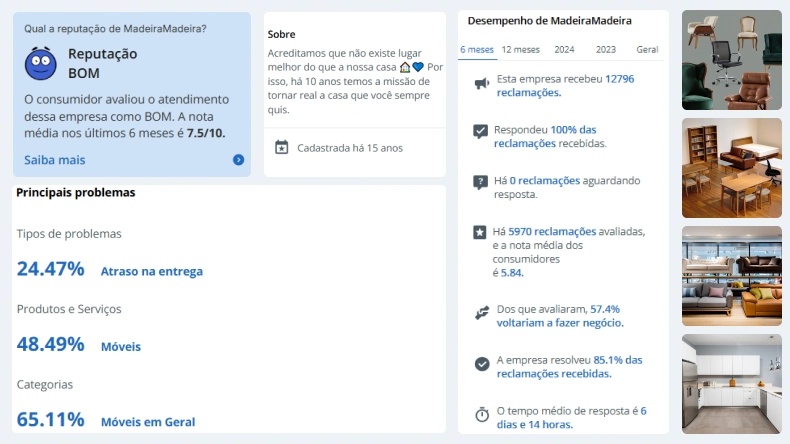Click the calendar icon beside Cadastrada há 15 anos
Screen dimensions: 790x444
coord(282,148)
